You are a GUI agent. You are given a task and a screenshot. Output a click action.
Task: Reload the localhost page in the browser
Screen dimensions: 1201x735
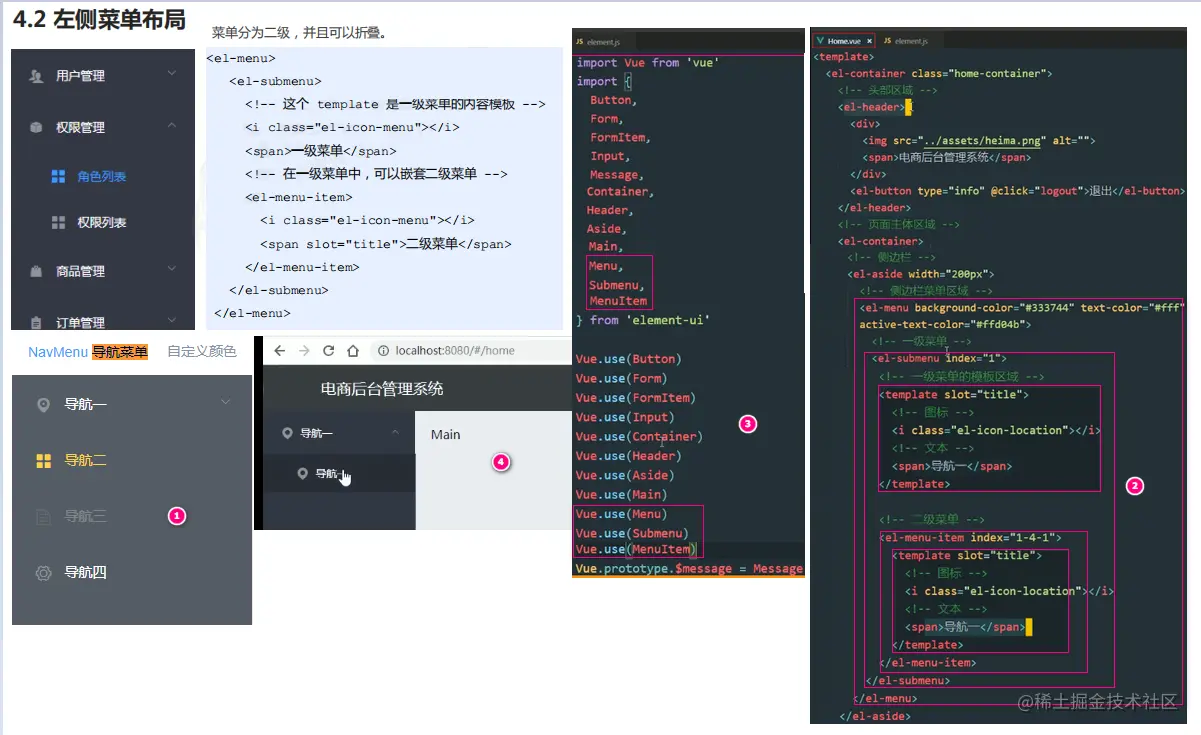328,350
